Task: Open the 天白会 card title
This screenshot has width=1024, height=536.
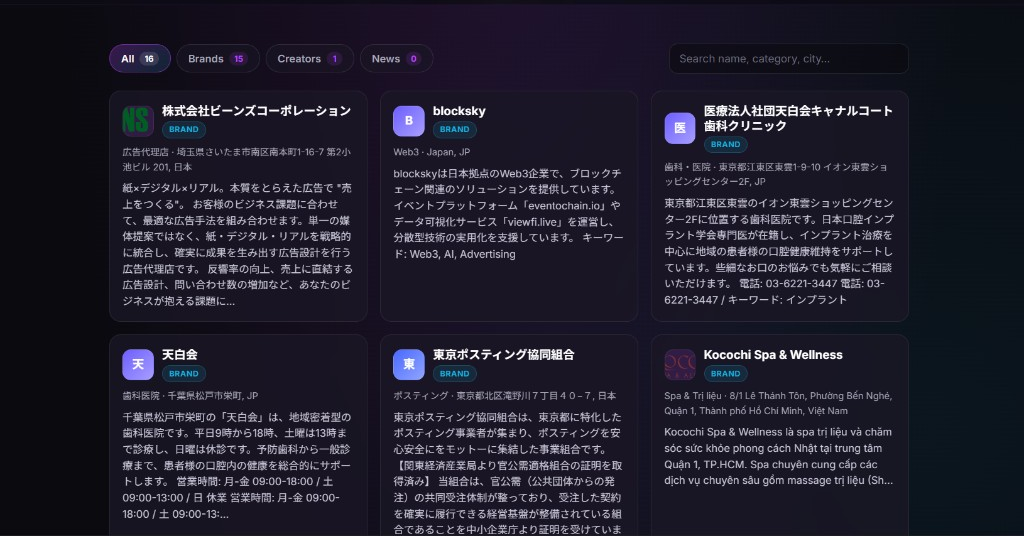Action: [x=180, y=355]
